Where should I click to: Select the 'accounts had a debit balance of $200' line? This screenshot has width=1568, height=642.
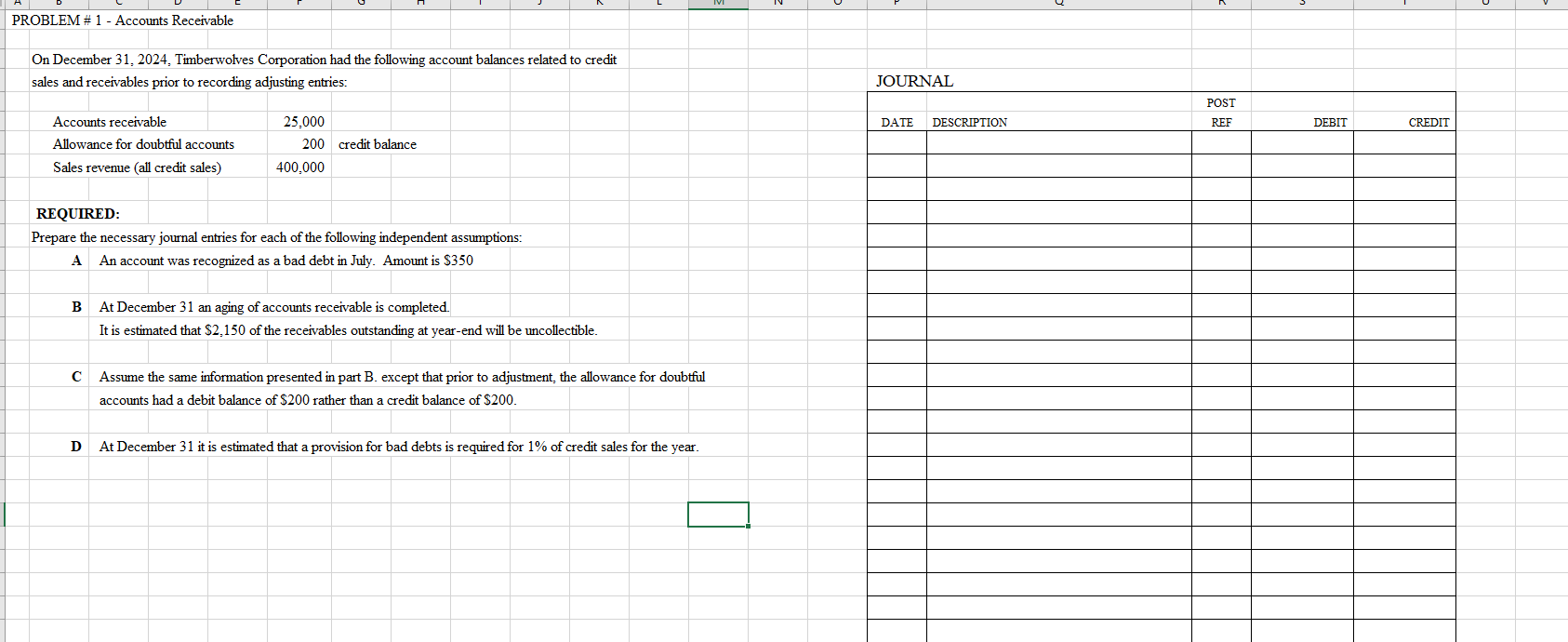308,400
